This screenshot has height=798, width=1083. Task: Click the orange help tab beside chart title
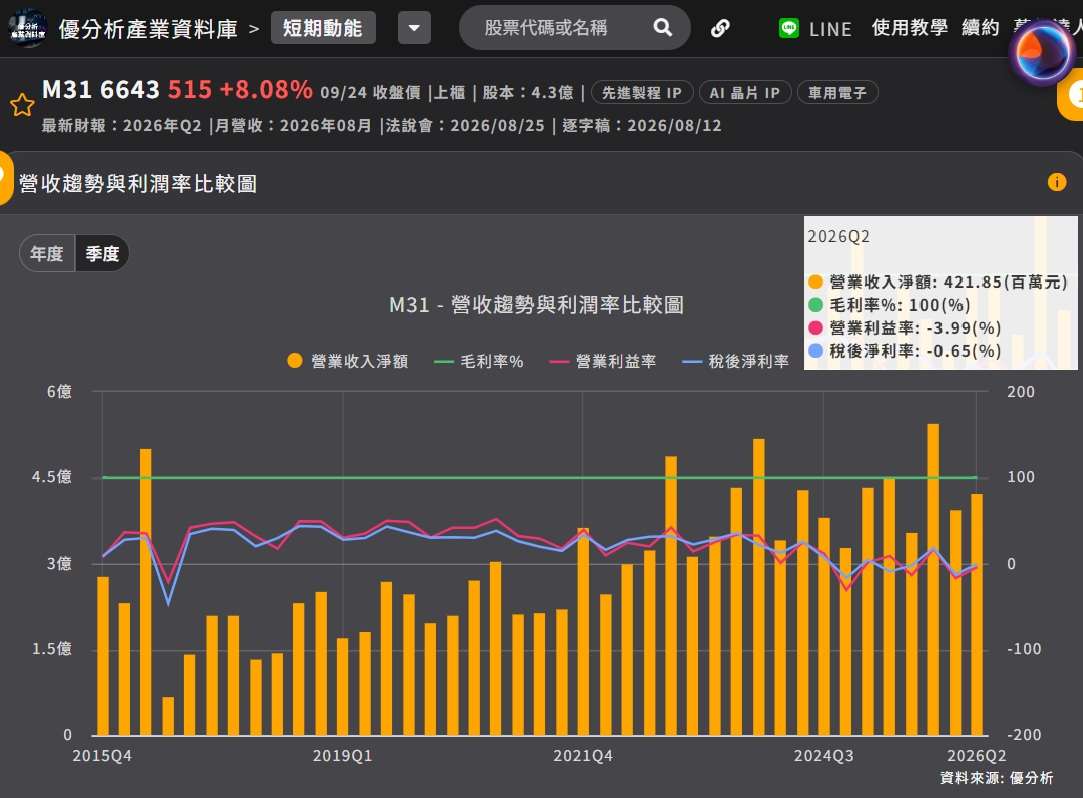click(x=6, y=178)
